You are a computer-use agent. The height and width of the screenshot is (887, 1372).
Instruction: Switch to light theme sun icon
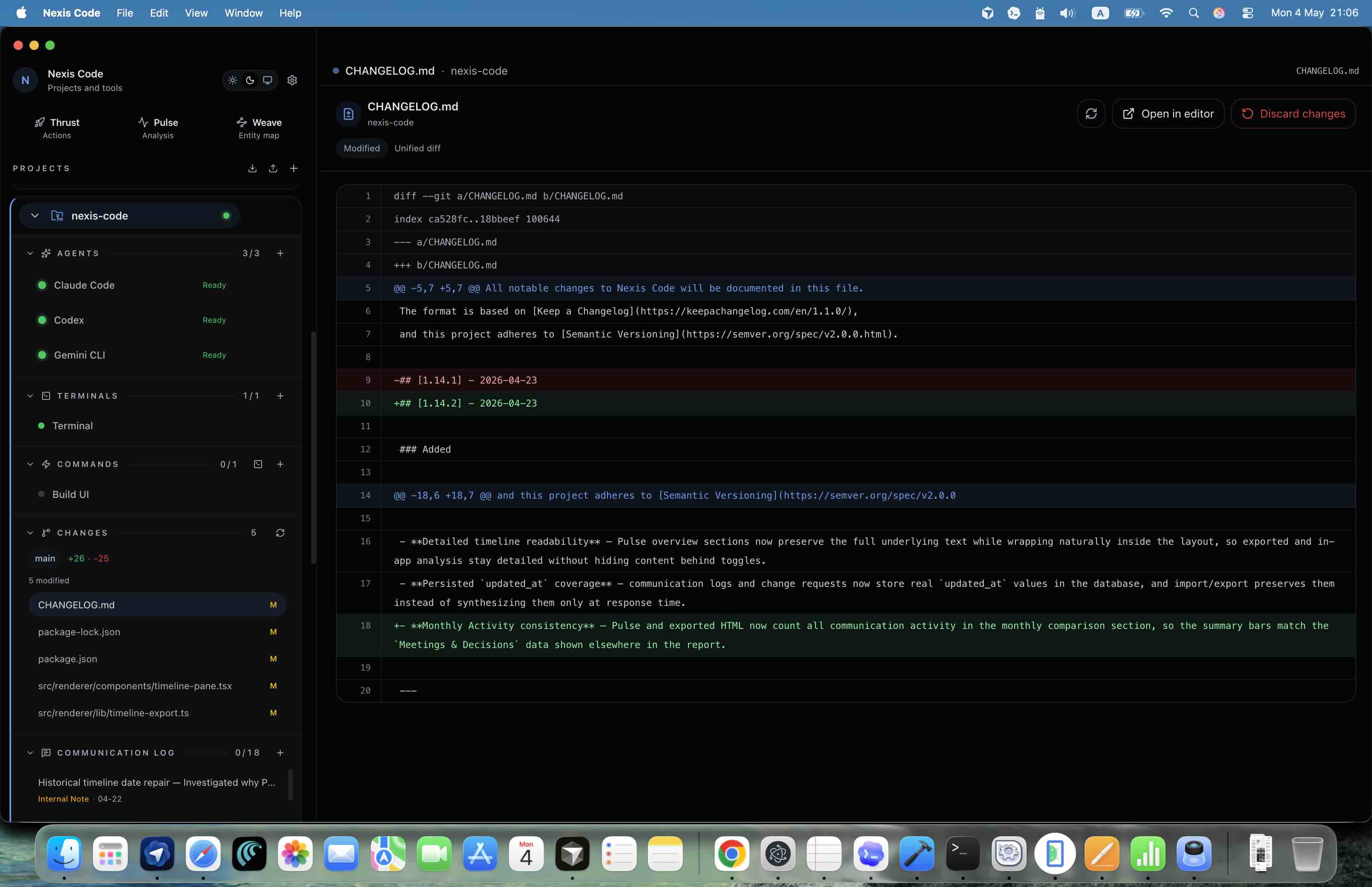click(x=233, y=80)
